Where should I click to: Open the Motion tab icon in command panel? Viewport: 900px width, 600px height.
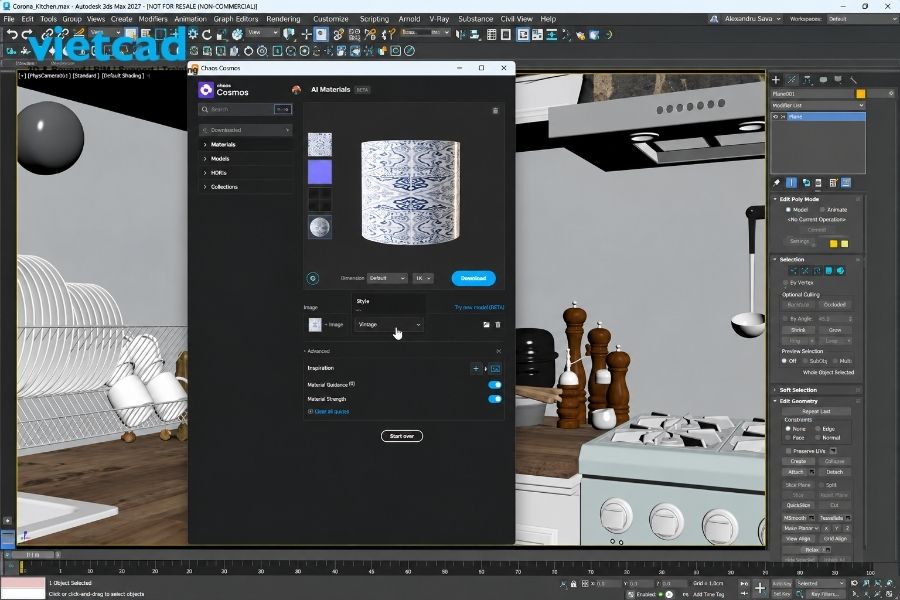[823, 80]
